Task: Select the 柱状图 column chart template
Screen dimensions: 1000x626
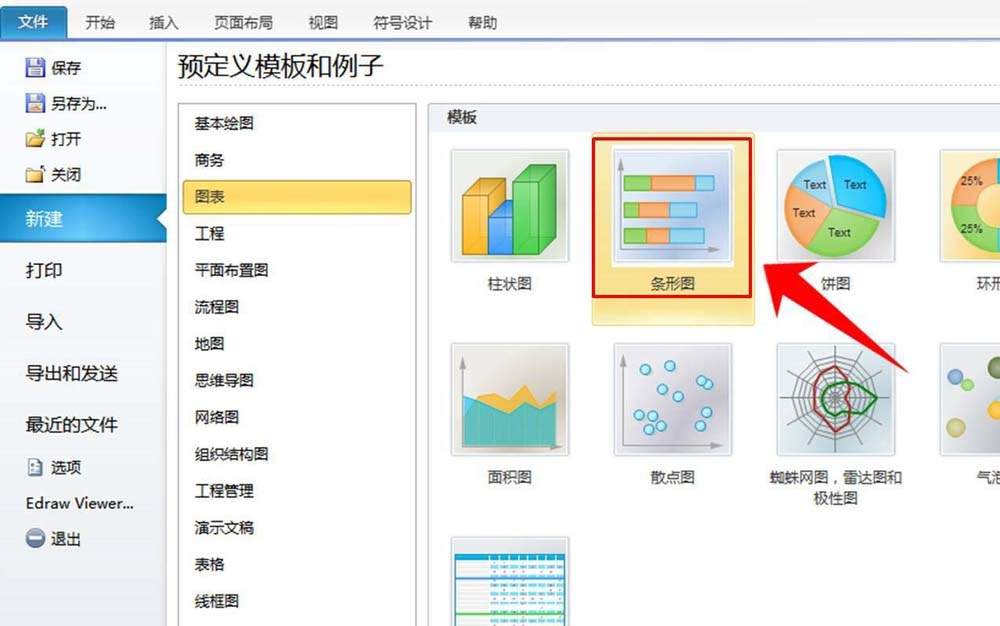Action: (509, 209)
